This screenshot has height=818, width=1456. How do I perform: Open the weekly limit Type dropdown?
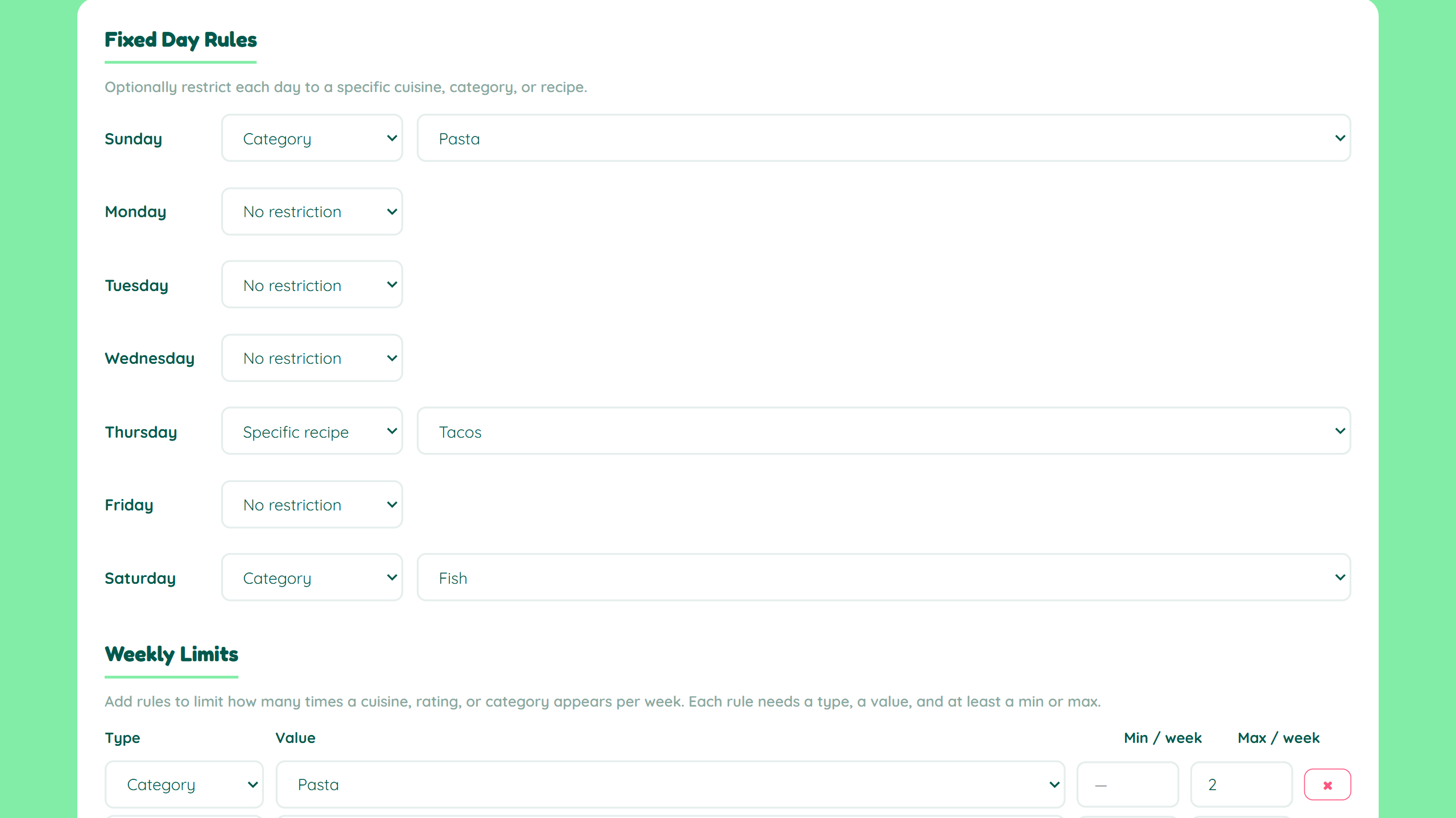pyautogui.click(x=184, y=784)
